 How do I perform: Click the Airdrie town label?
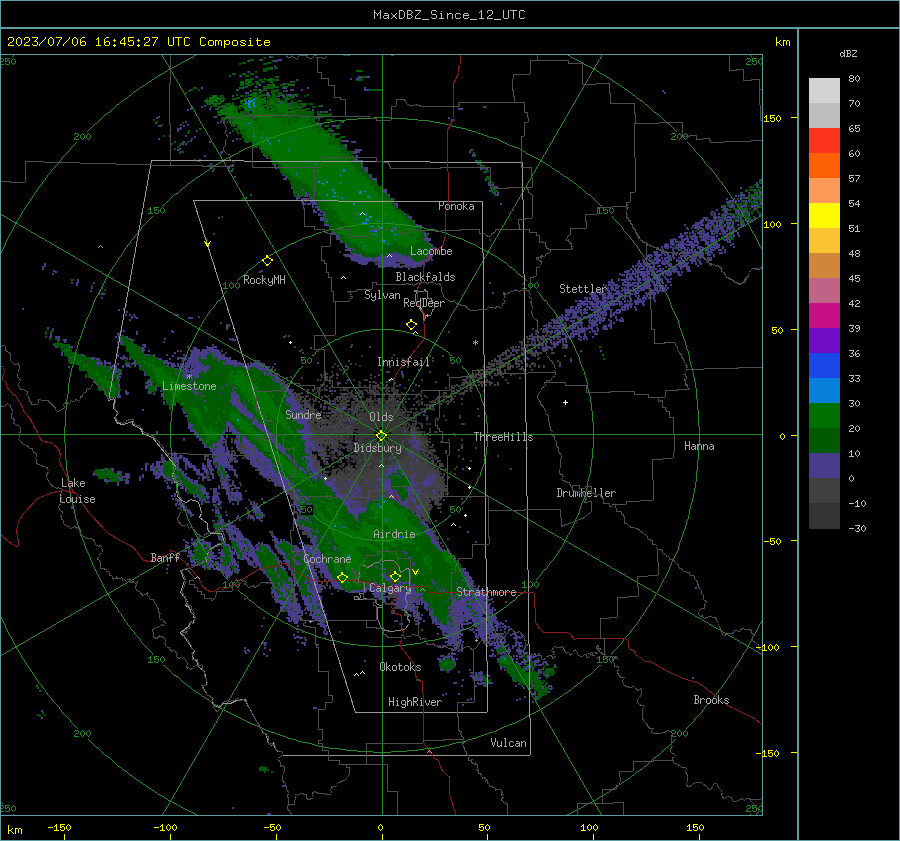(394, 534)
